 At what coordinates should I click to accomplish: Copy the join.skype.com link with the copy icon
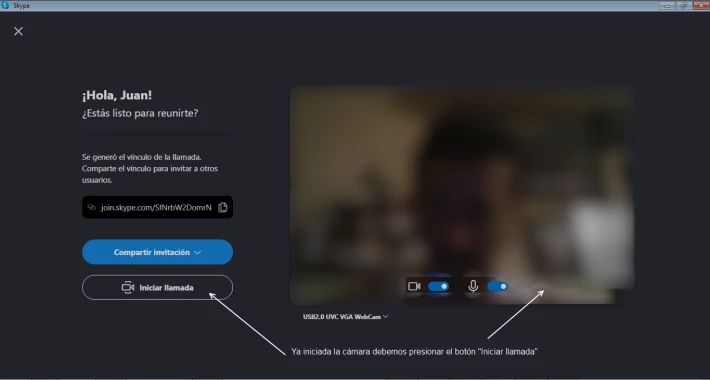pos(222,207)
